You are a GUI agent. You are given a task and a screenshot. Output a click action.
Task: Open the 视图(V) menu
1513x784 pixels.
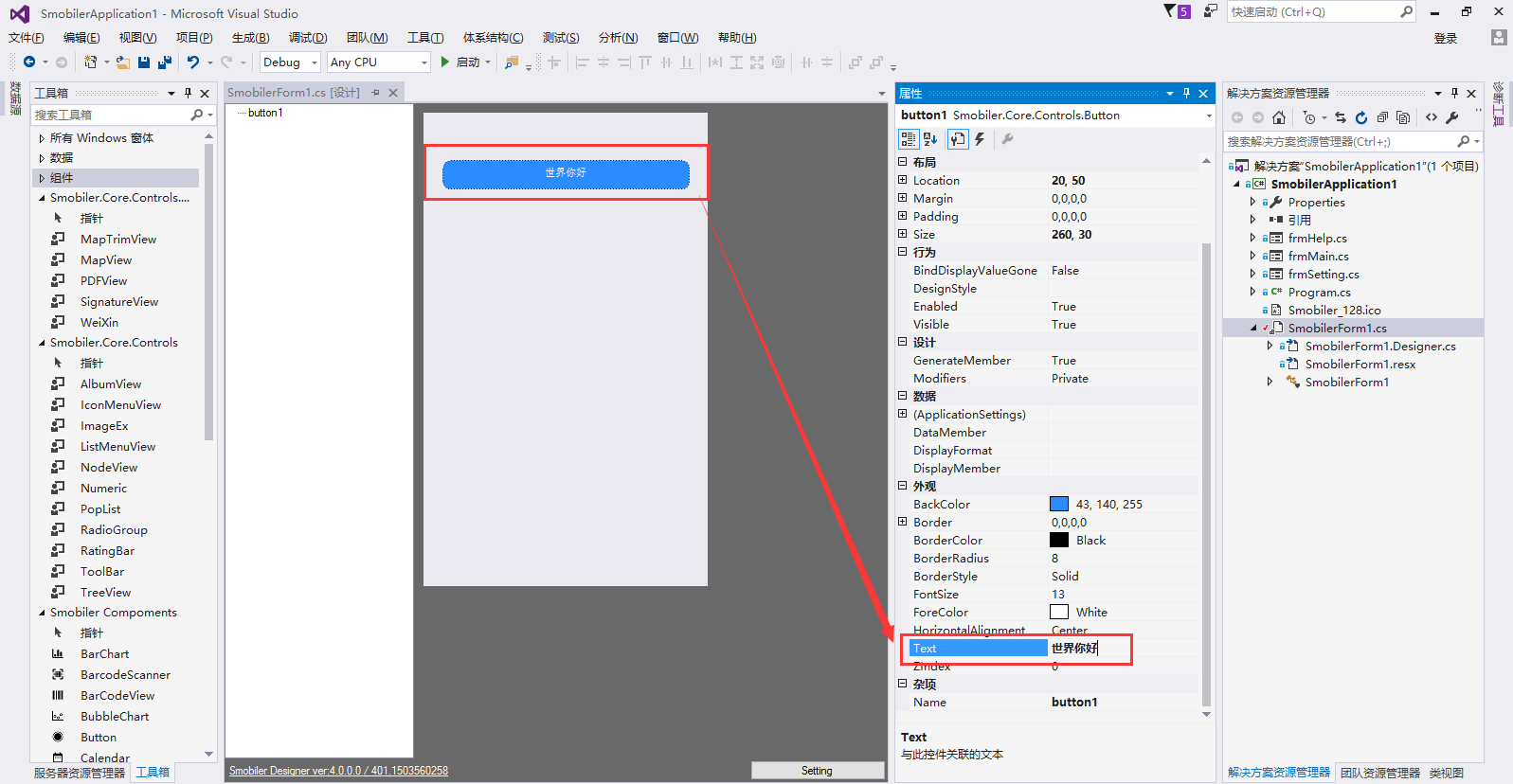[x=137, y=38]
